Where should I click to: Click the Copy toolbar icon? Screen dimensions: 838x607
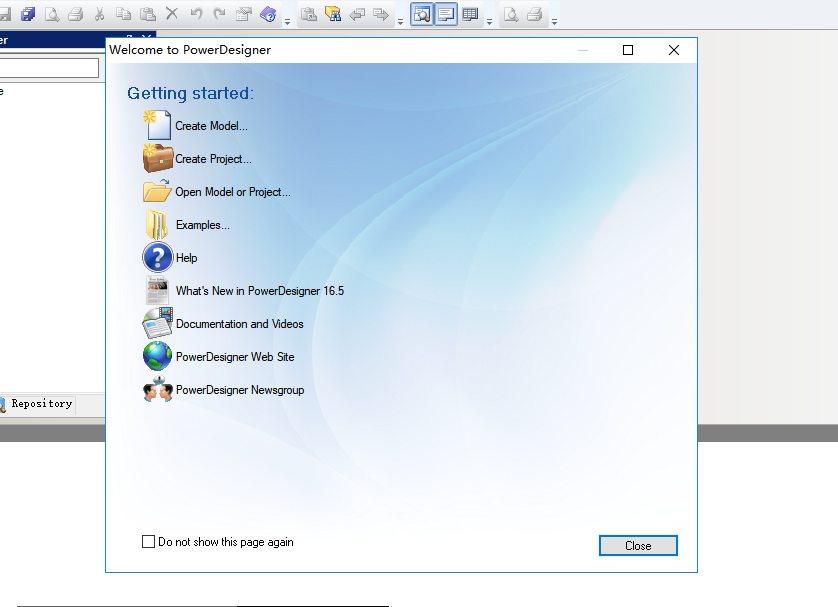pyautogui.click(x=123, y=14)
